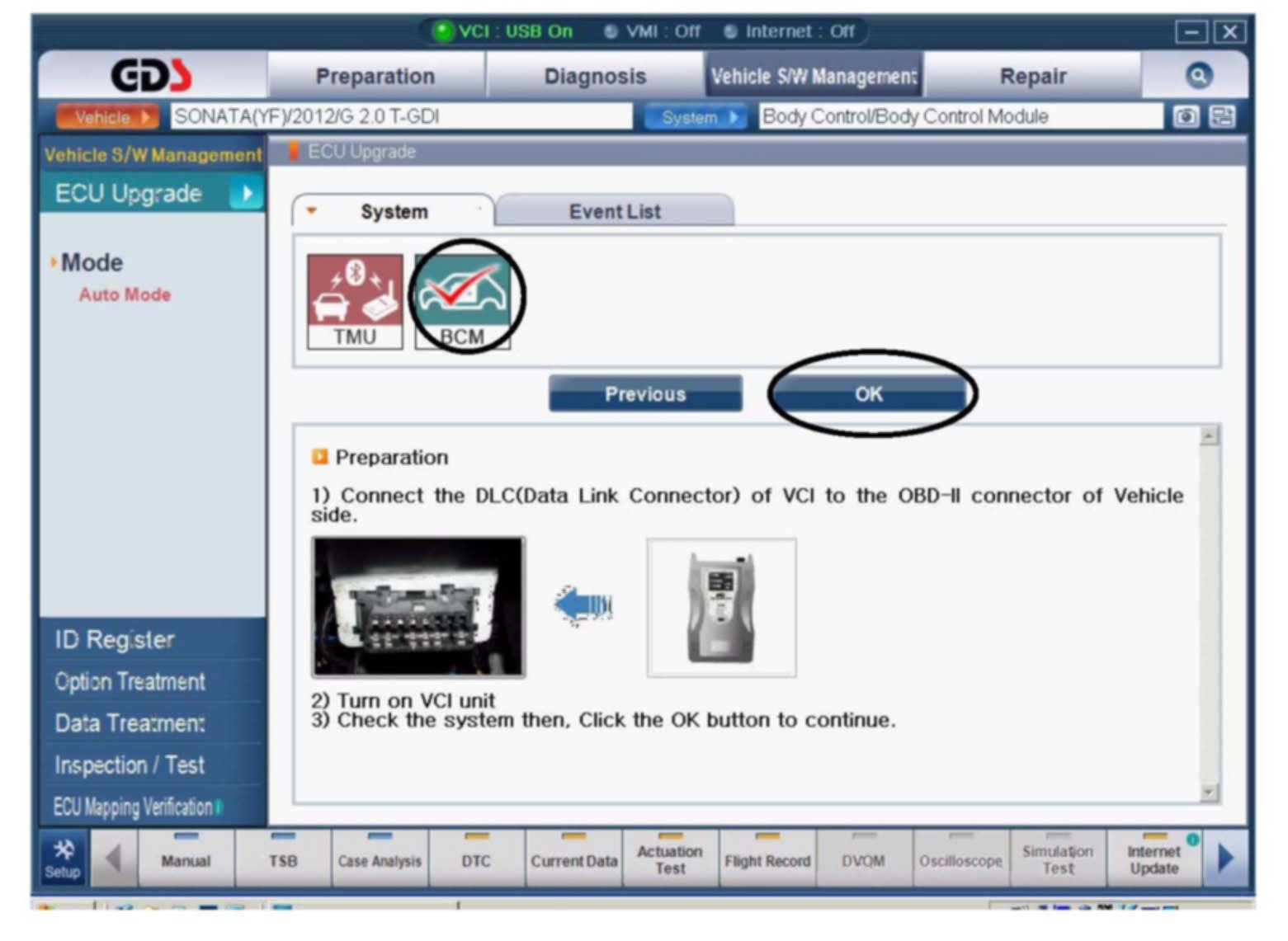1288x941 pixels.
Task: Click scrollbar down arrow in Preparation panel
Action: [1209, 793]
